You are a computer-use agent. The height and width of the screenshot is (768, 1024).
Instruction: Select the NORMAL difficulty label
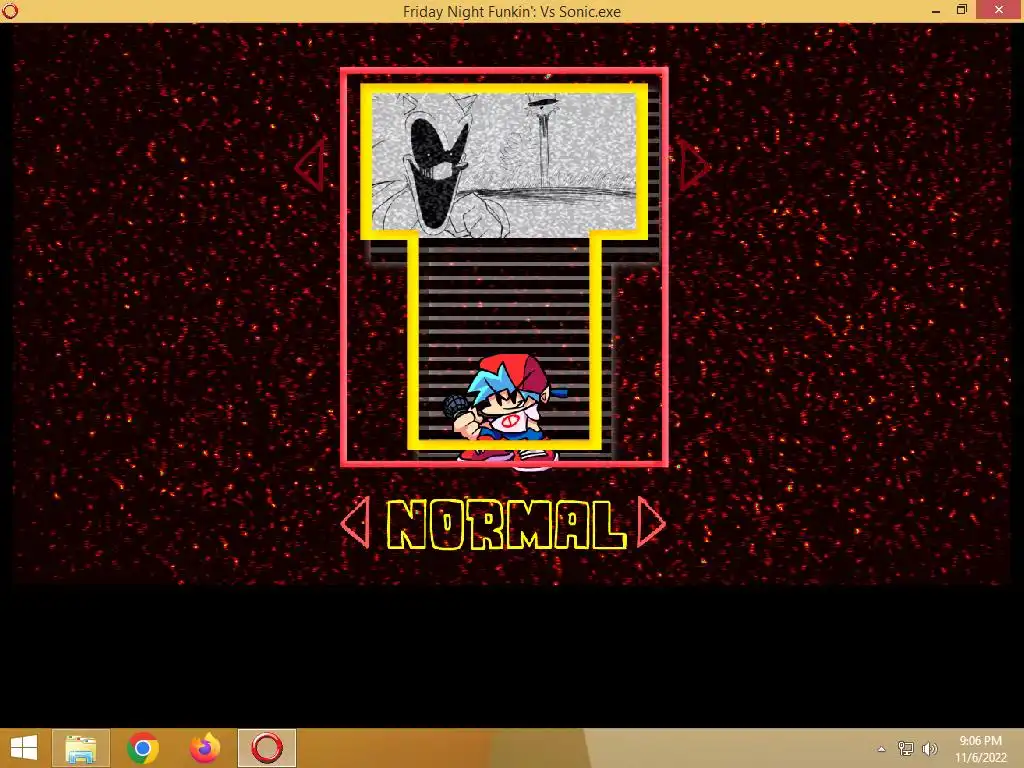point(506,524)
